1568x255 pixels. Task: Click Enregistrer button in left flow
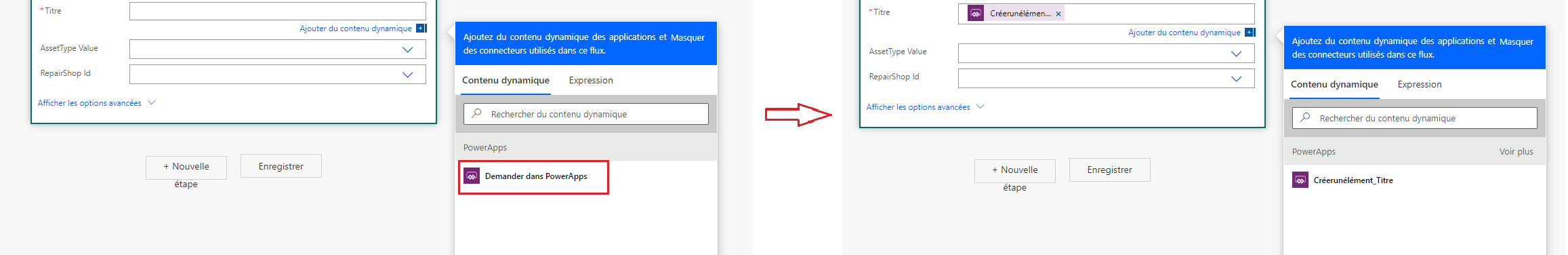[x=281, y=167]
